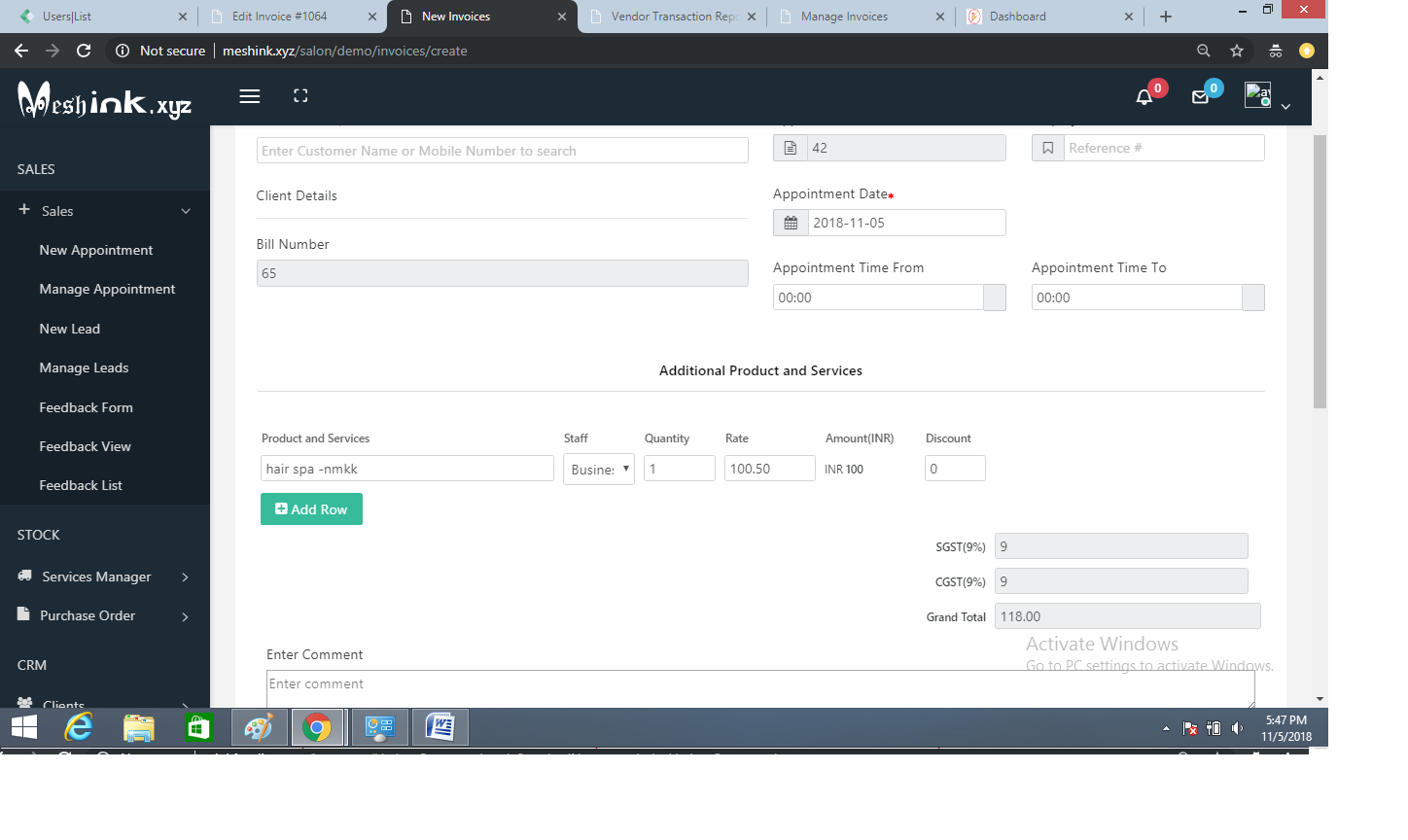The height and width of the screenshot is (840, 1408).
Task: Click the page vertical scrollbar thumb
Action: tap(1320, 271)
